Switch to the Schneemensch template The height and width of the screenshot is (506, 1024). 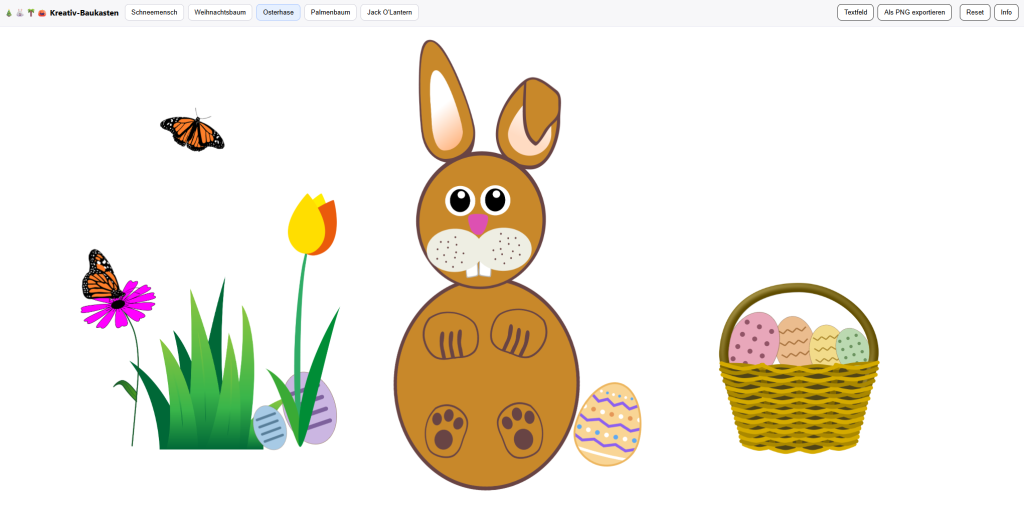(154, 12)
